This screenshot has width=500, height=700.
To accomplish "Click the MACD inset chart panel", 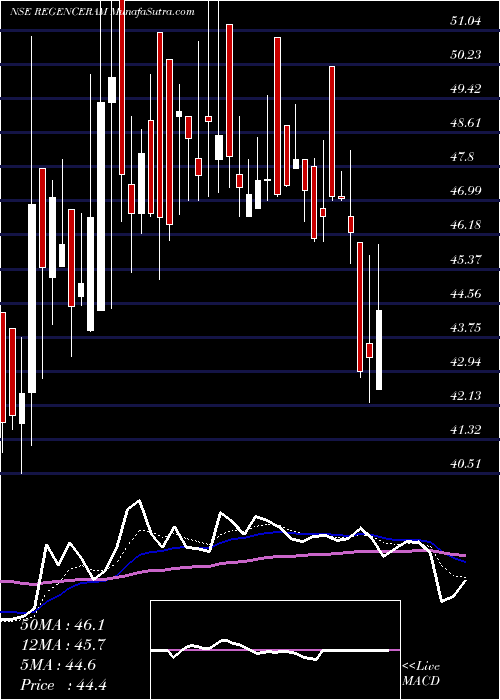I will [x=275, y=650].
